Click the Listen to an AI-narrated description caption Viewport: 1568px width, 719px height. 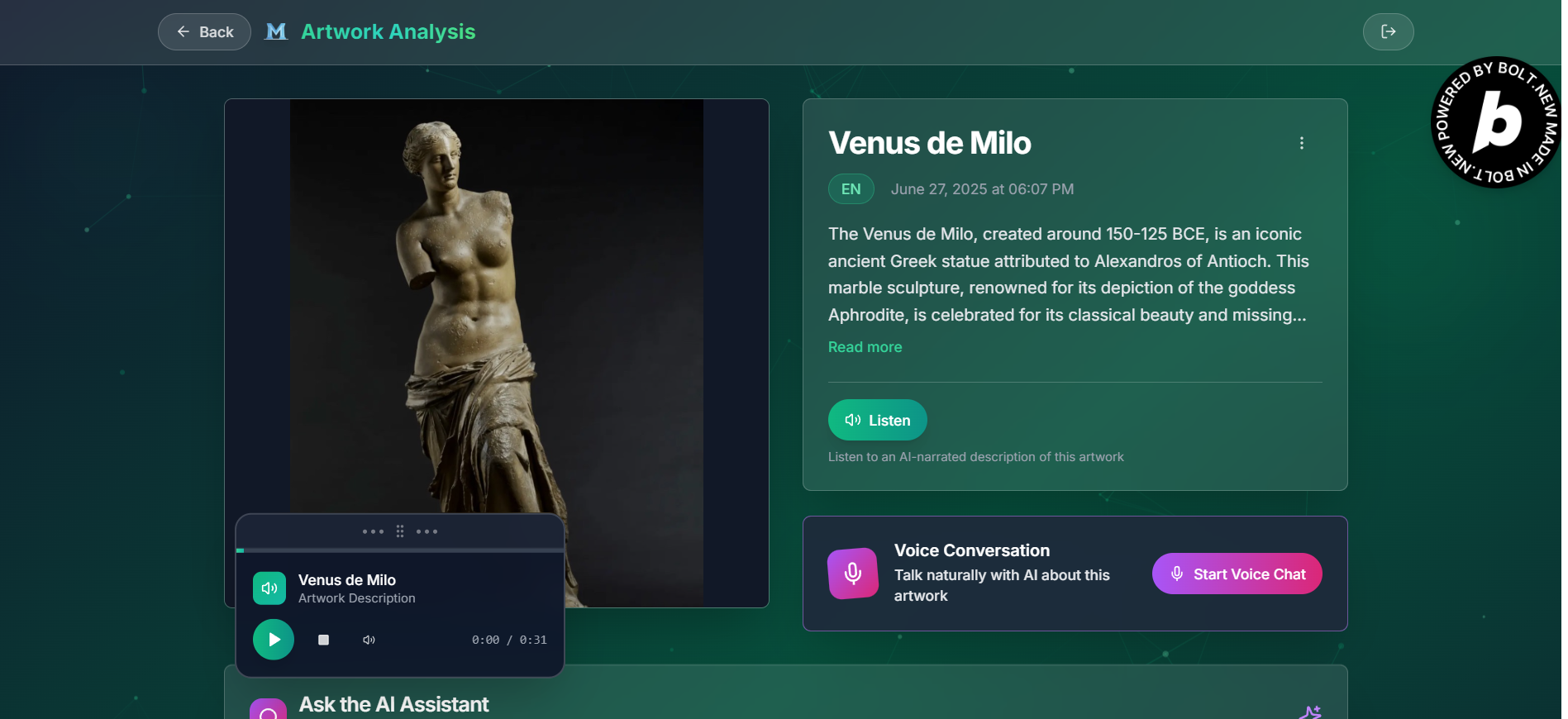(976, 457)
